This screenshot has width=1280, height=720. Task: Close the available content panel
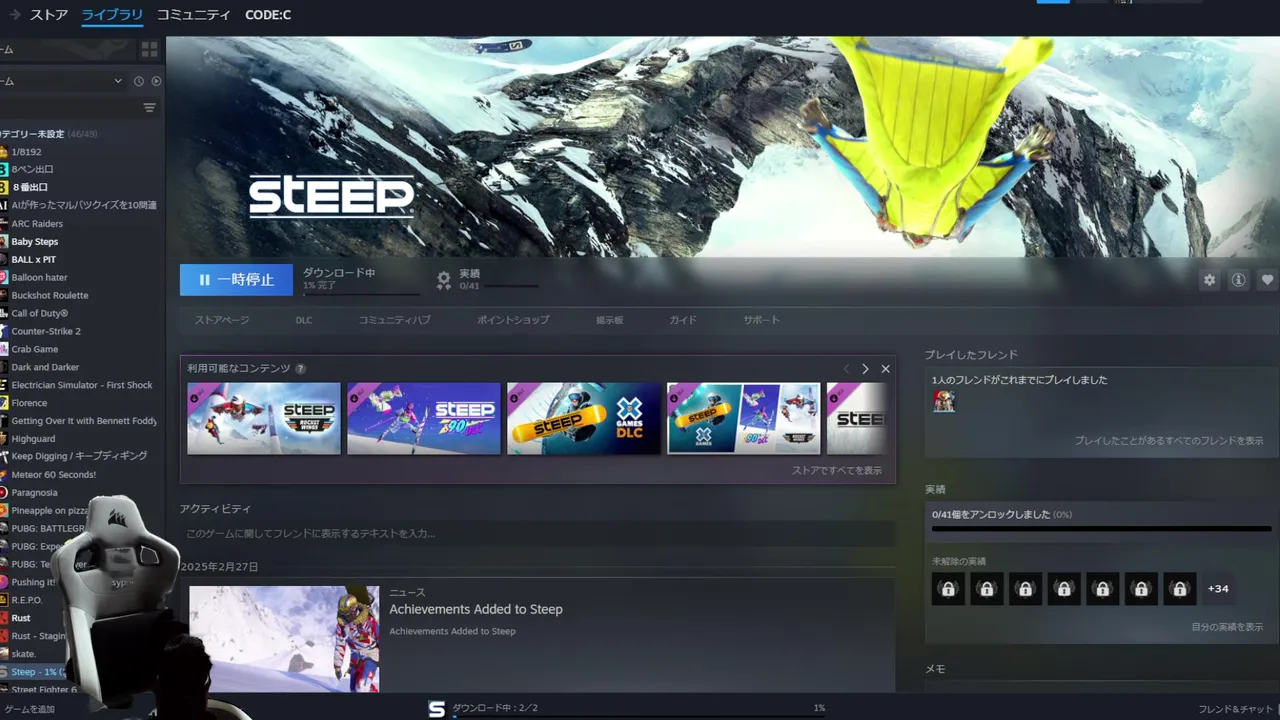click(x=885, y=369)
